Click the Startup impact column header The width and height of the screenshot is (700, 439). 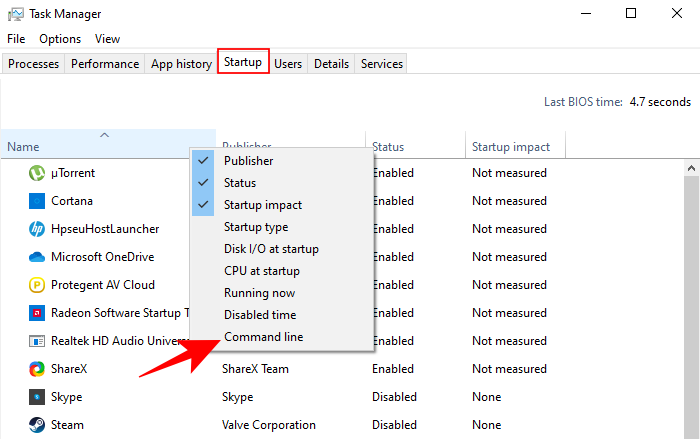(511, 147)
